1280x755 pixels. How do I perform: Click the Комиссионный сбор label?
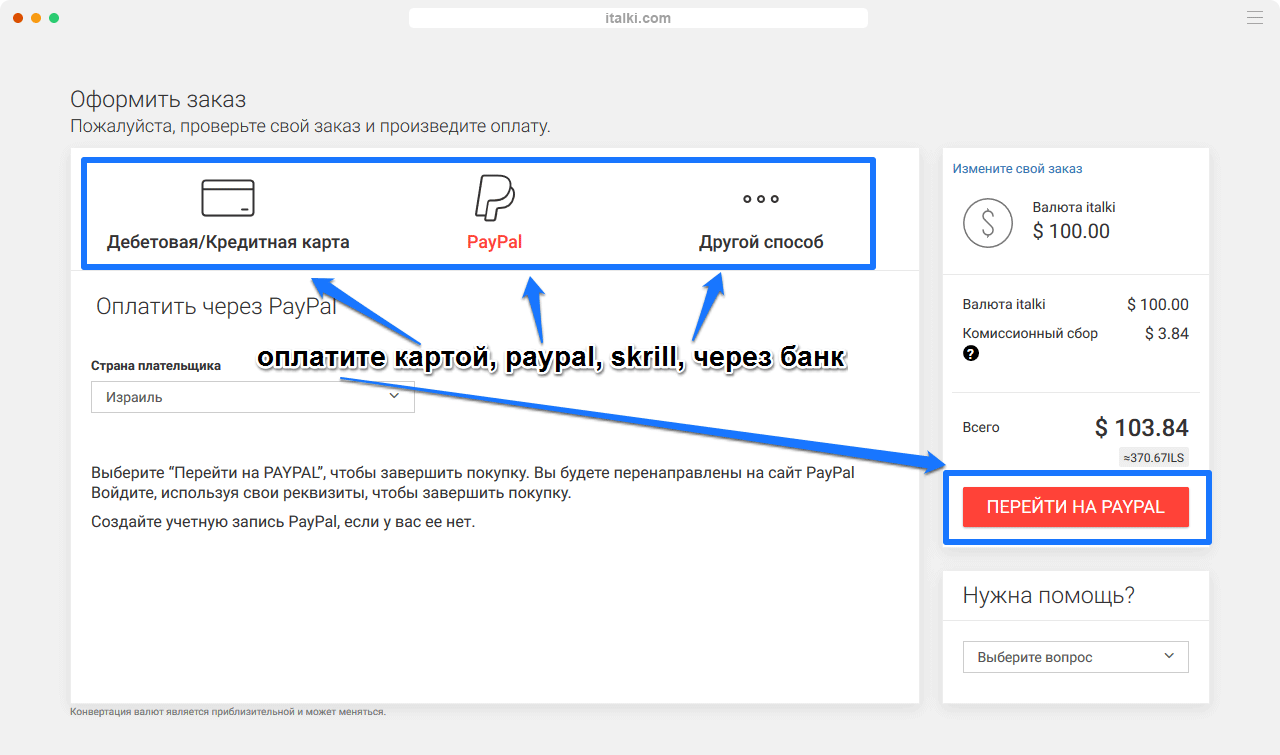[1030, 334]
